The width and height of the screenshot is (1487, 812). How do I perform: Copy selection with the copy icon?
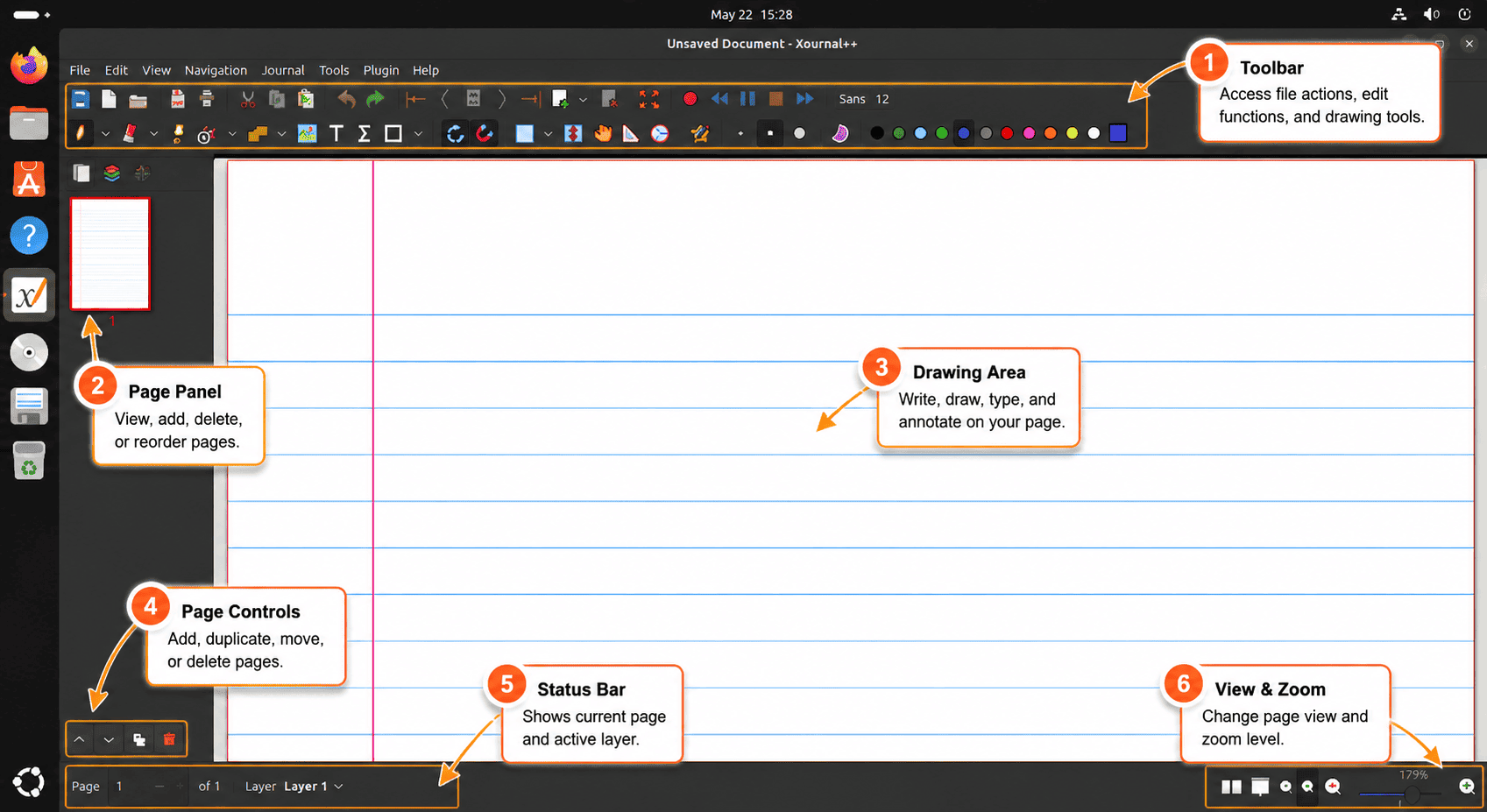point(277,99)
